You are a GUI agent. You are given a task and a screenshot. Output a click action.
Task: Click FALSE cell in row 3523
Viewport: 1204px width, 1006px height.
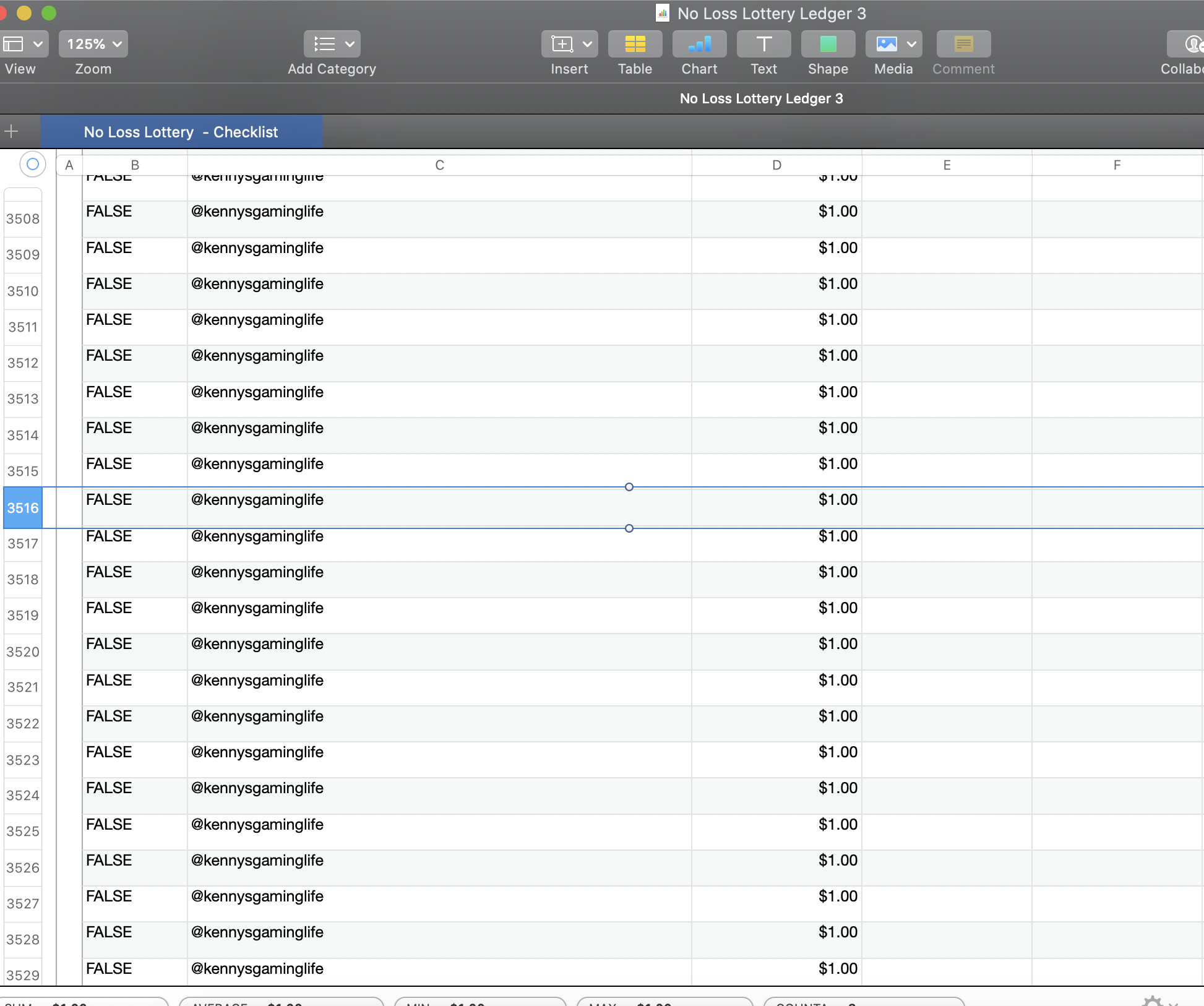(135, 760)
